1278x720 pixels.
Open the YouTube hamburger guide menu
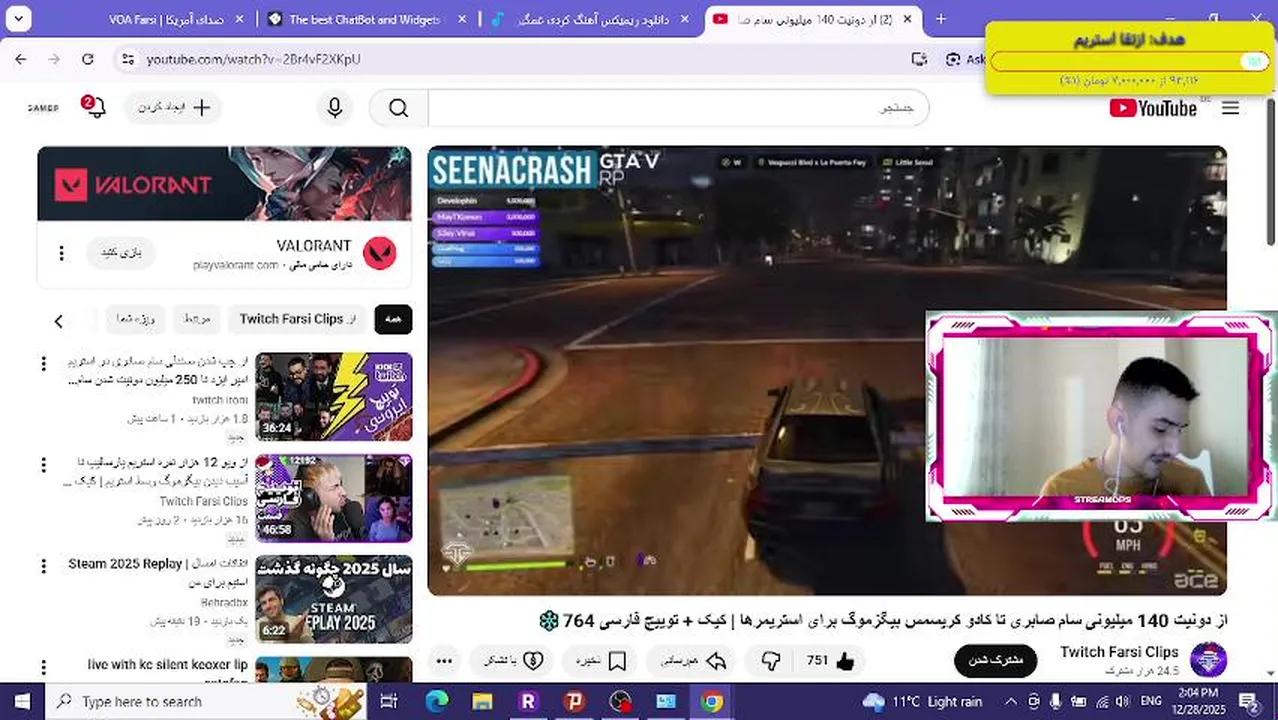[1230, 108]
